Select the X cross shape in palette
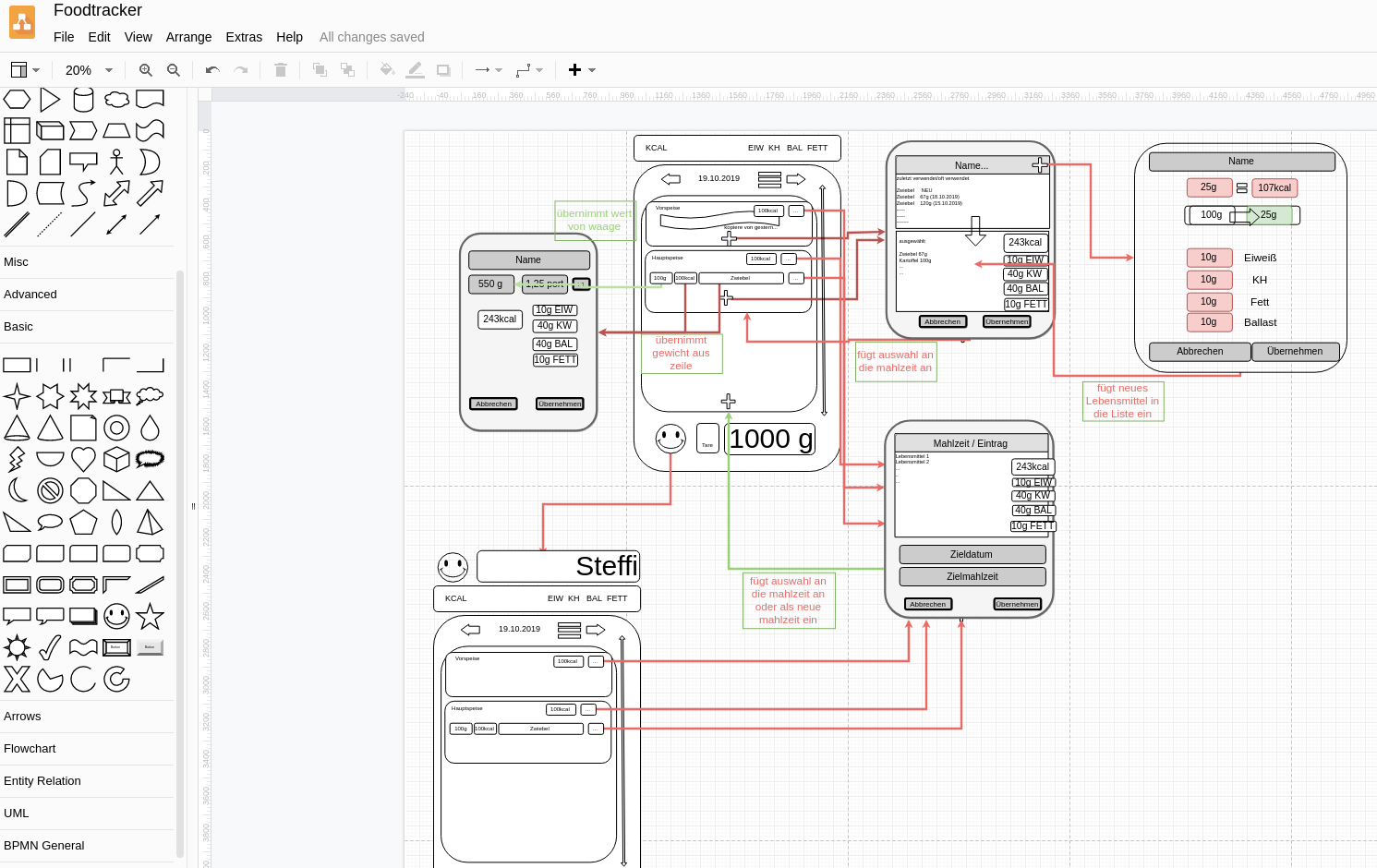 tap(17, 680)
